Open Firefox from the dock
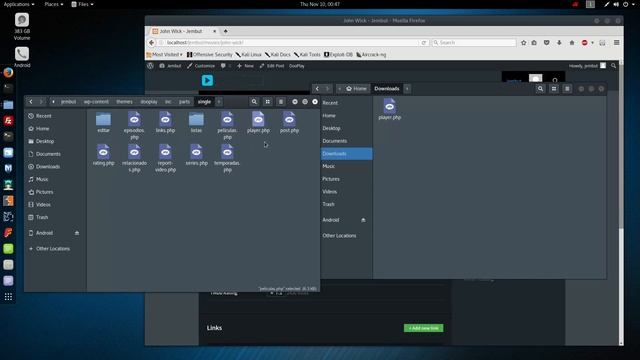This screenshot has height=360, width=640. coord(8,73)
